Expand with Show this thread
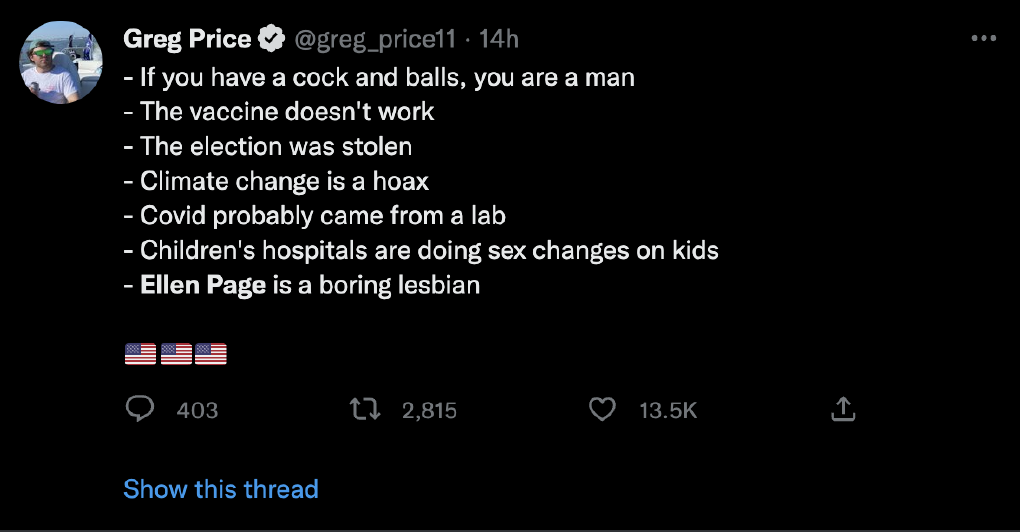 pyautogui.click(x=220, y=489)
